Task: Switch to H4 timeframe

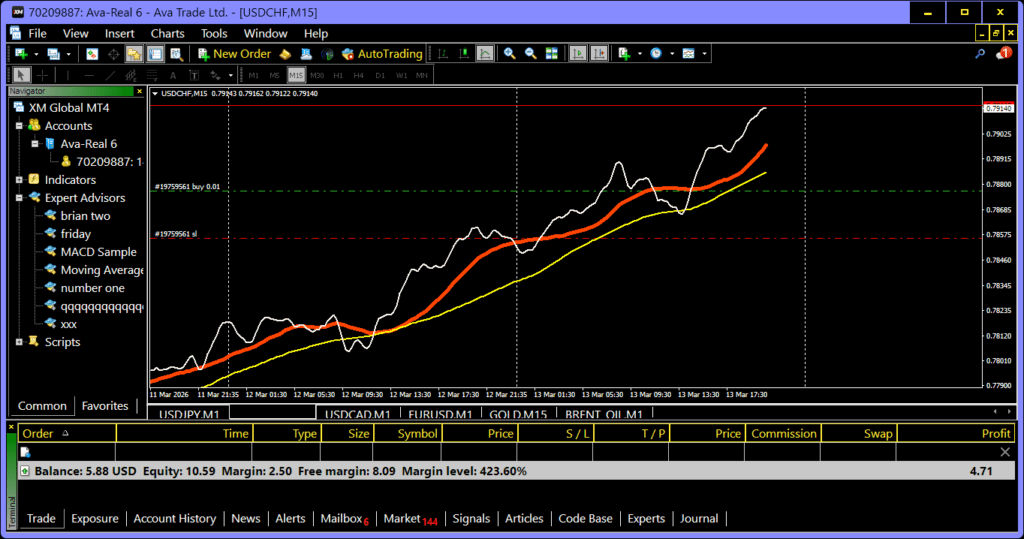Action: pyautogui.click(x=359, y=75)
